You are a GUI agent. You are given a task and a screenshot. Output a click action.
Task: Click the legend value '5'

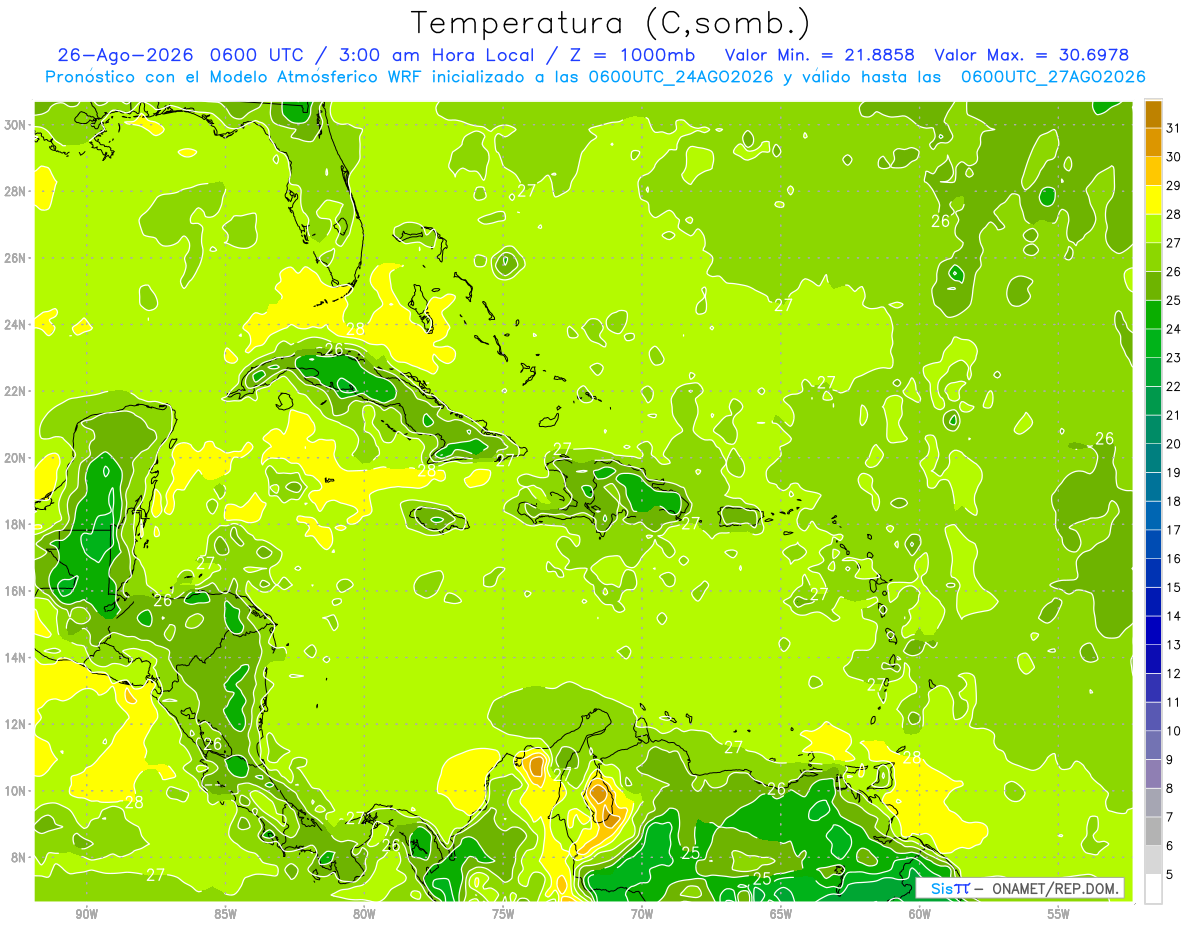point(1170,875)
